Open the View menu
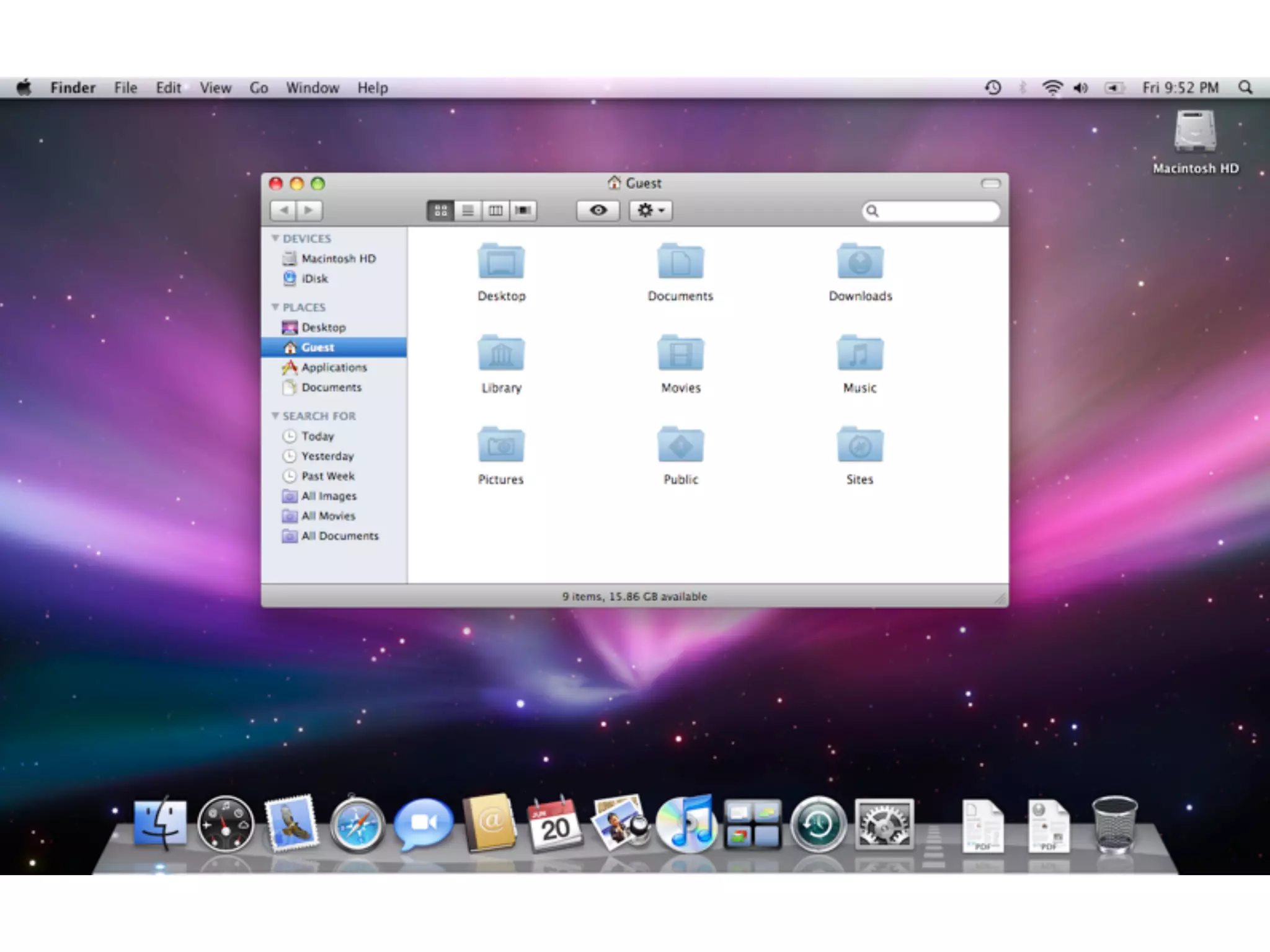The height and width of the screenshot is (952, 1270). coord(215,88)
